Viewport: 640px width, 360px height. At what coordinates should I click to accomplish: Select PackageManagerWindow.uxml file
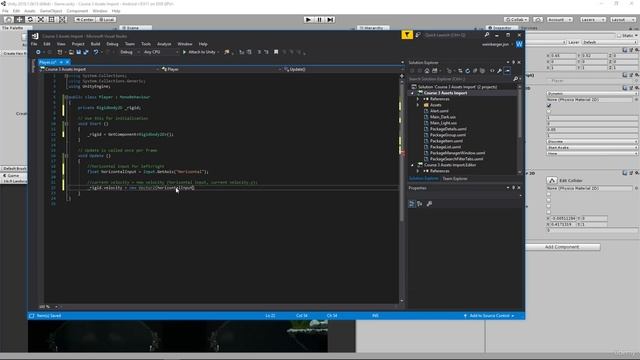pos(458,153)
